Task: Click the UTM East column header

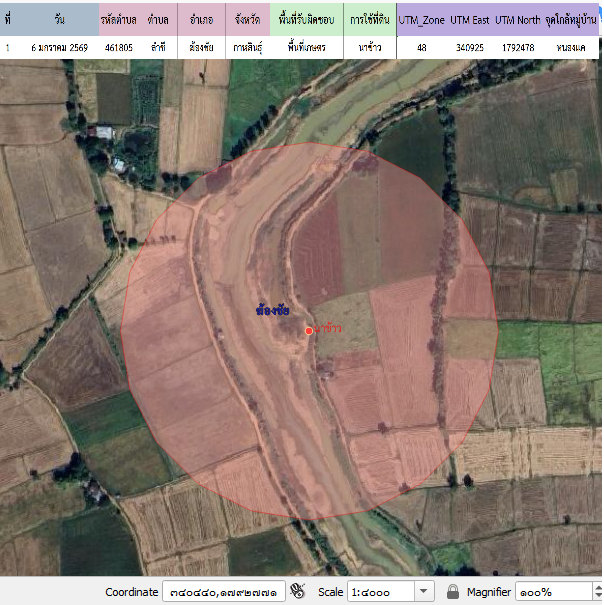Action: tap(472, 20)
